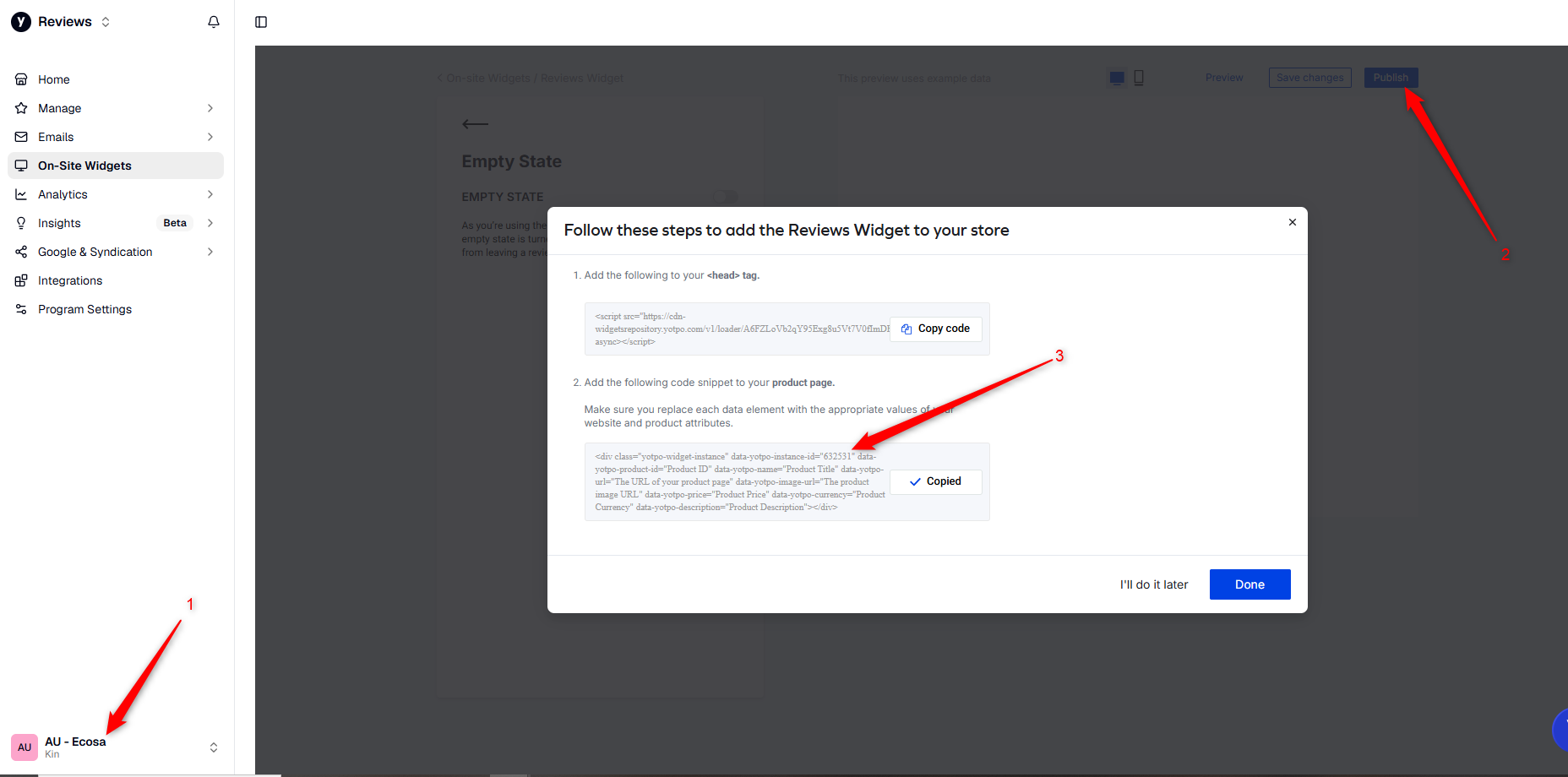Click the 'AU - Ecosa' account name
The width and height of the screenshot is (1568, 777).
pos(75,742)
